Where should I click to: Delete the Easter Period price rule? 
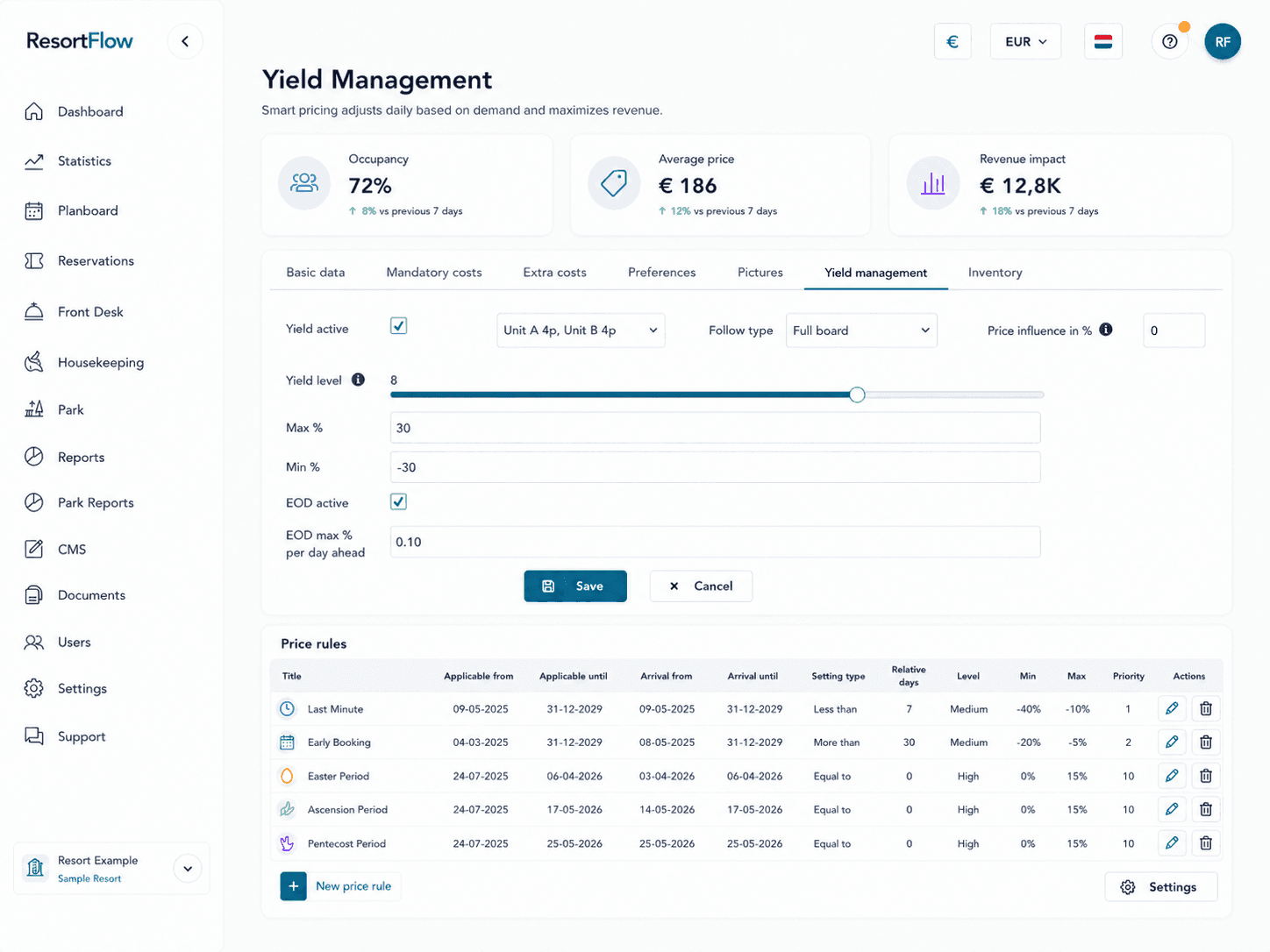(1206, 776)
